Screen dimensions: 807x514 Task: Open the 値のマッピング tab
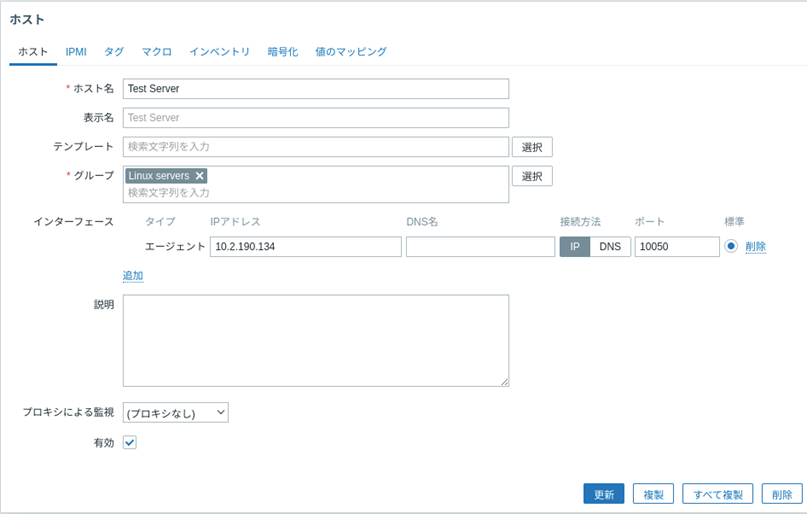pos(350,51)
